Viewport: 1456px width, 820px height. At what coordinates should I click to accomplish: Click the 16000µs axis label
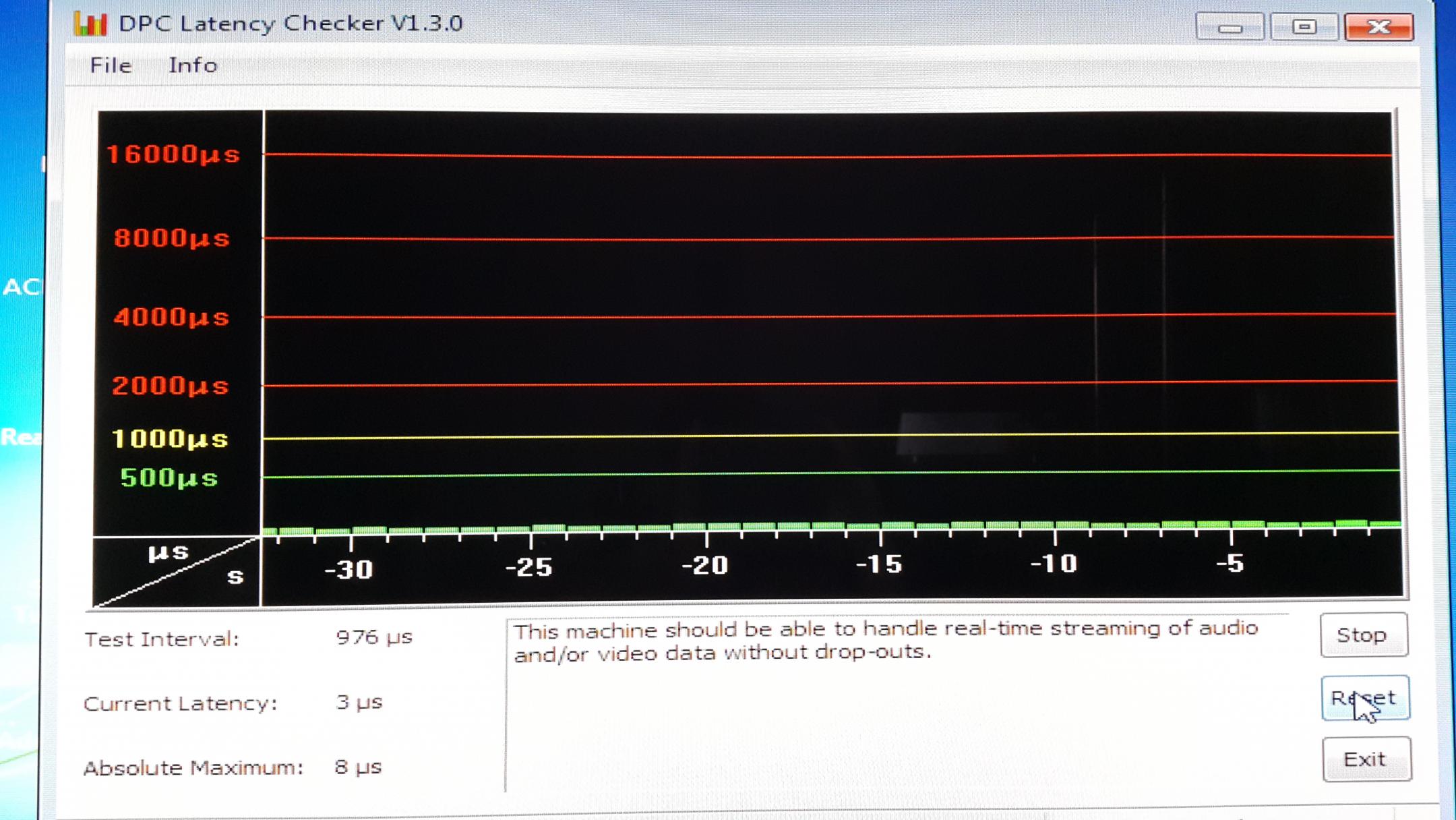tap(173, 154)
